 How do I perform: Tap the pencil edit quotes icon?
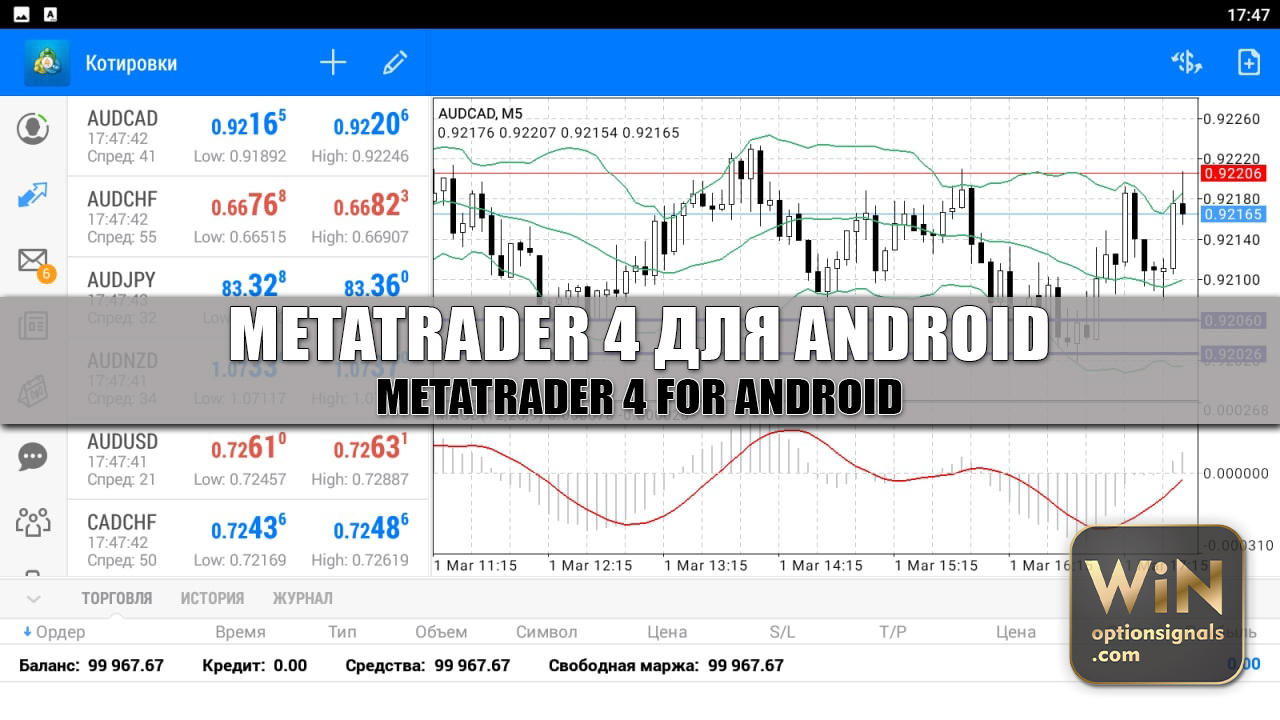click(x=395, y=63)
